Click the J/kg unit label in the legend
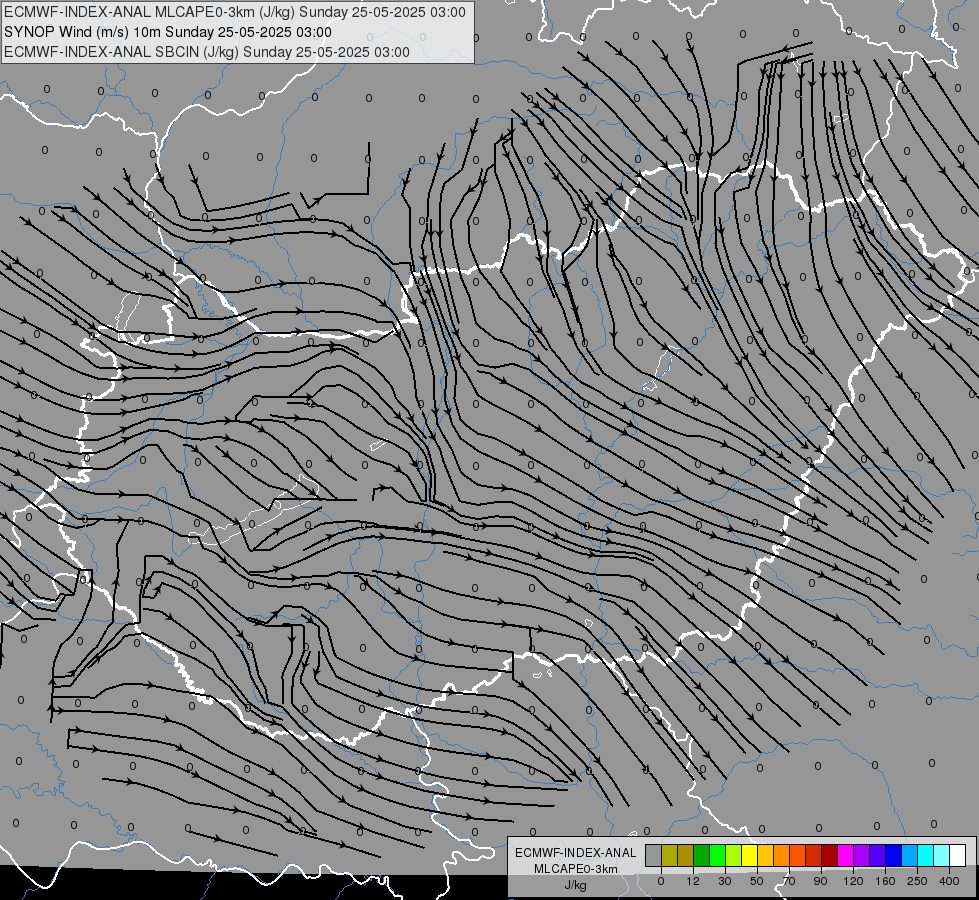The width and height of the screenshot is (979, 900). click(x=576, y=885)
